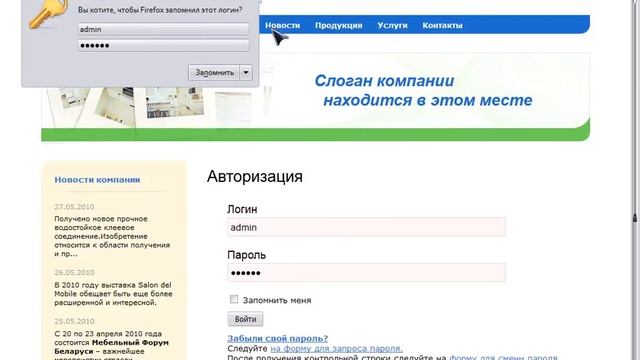Open the форму для запроса пароля link

(x=336, y=349)
